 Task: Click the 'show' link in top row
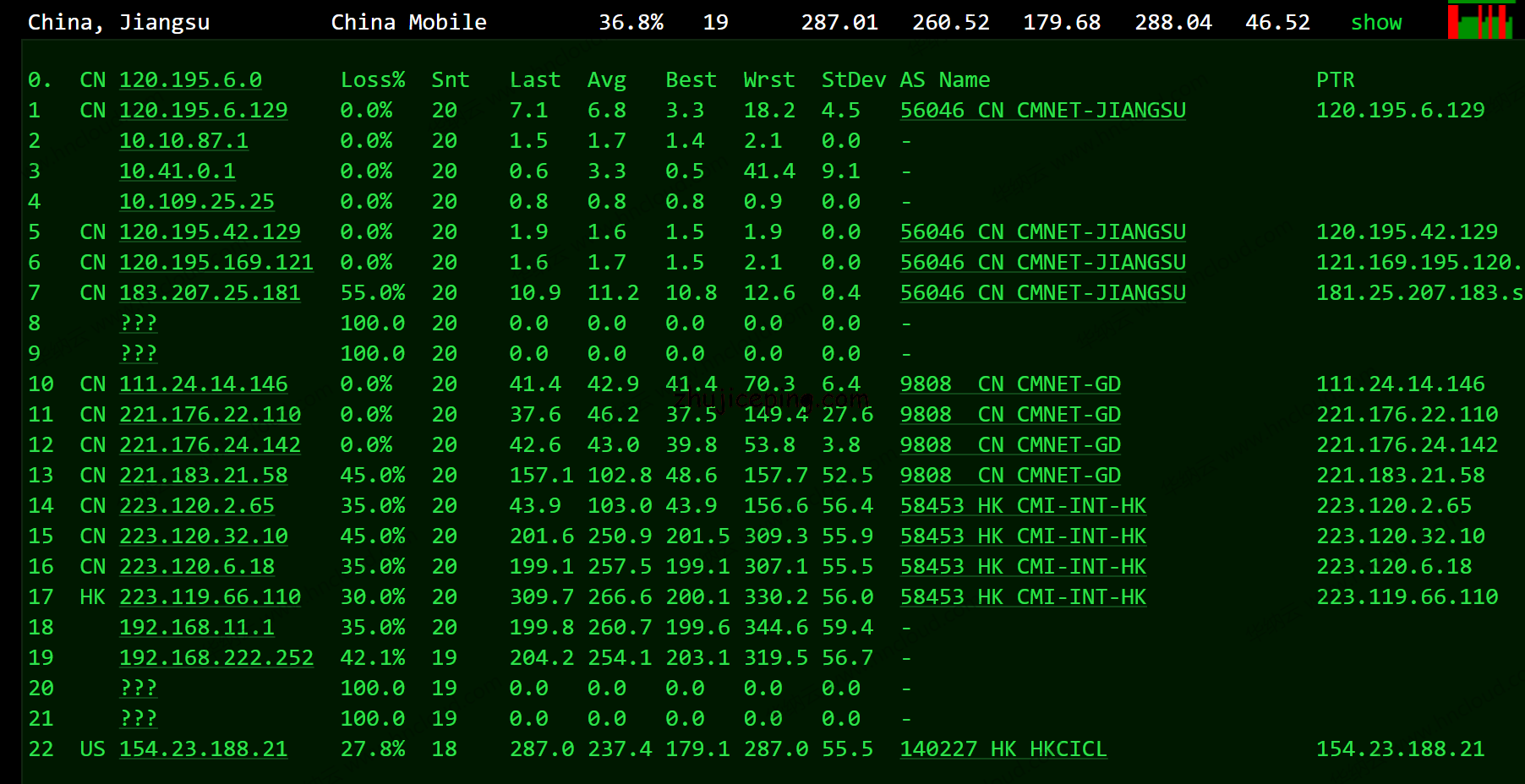point(1376,23)
